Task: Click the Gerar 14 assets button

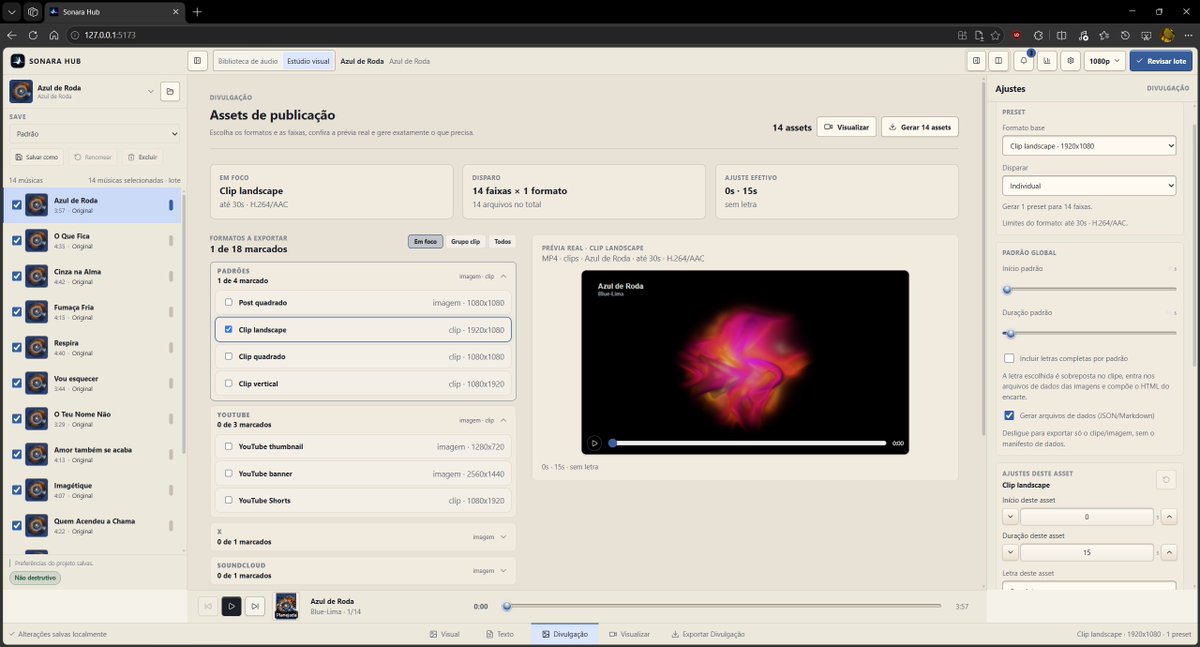Action: point(919,127)
